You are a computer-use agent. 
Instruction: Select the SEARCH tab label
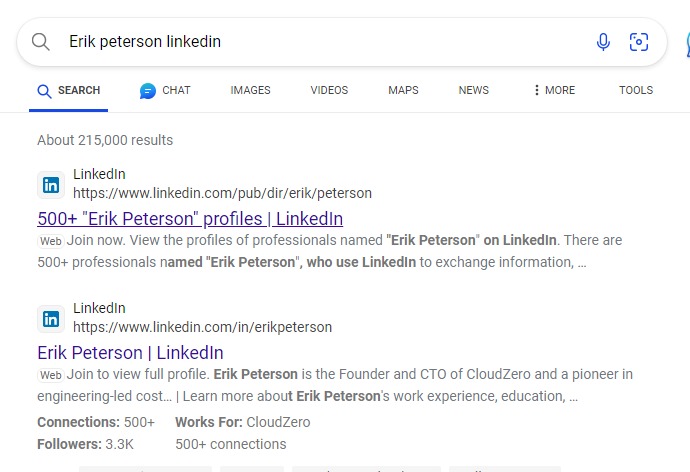point(79,90)
